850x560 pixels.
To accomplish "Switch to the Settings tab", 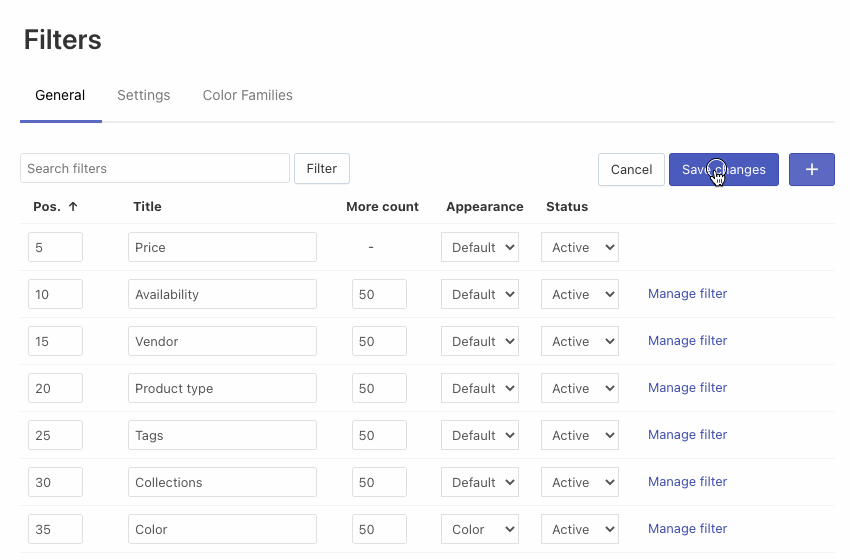I will point(143,96).
